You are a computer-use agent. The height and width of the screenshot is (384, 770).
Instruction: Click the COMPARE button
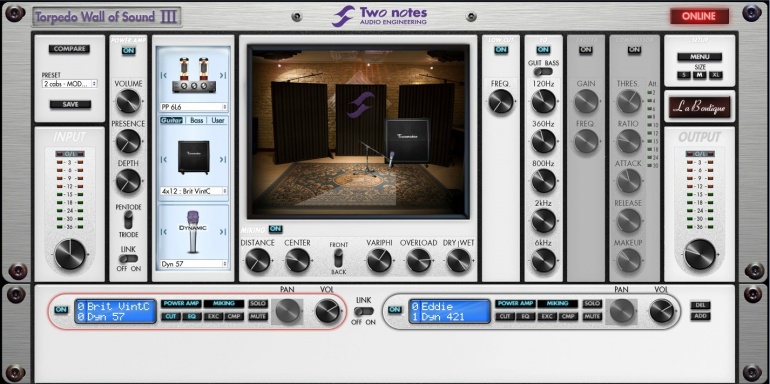pos(69,49)
